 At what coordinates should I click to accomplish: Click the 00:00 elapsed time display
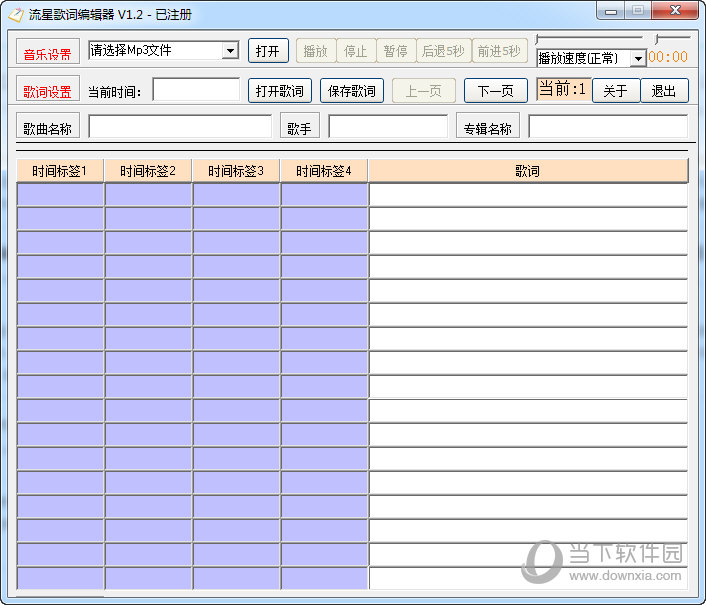(668, 57)
